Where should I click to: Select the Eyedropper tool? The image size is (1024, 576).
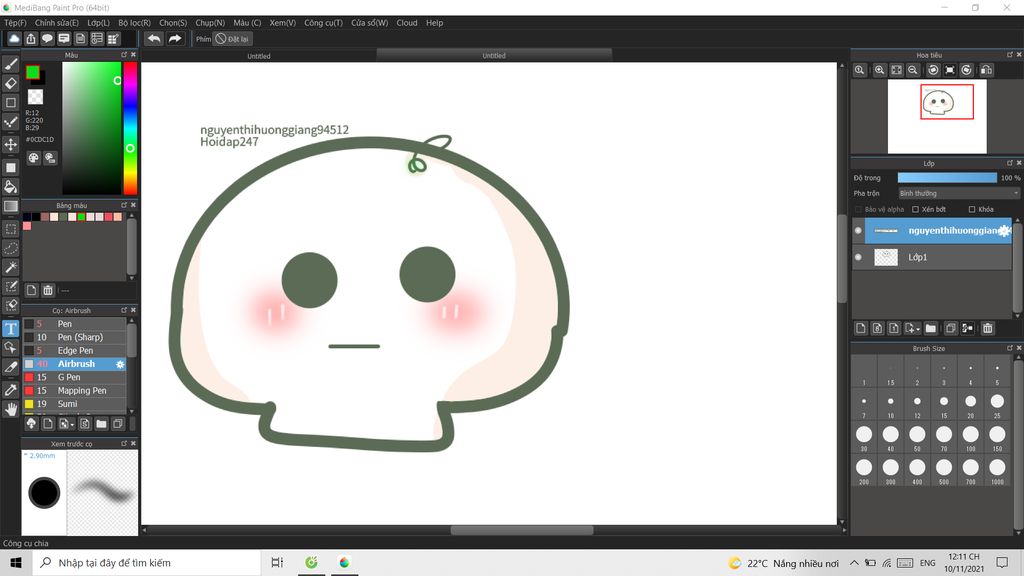[11, 390]
